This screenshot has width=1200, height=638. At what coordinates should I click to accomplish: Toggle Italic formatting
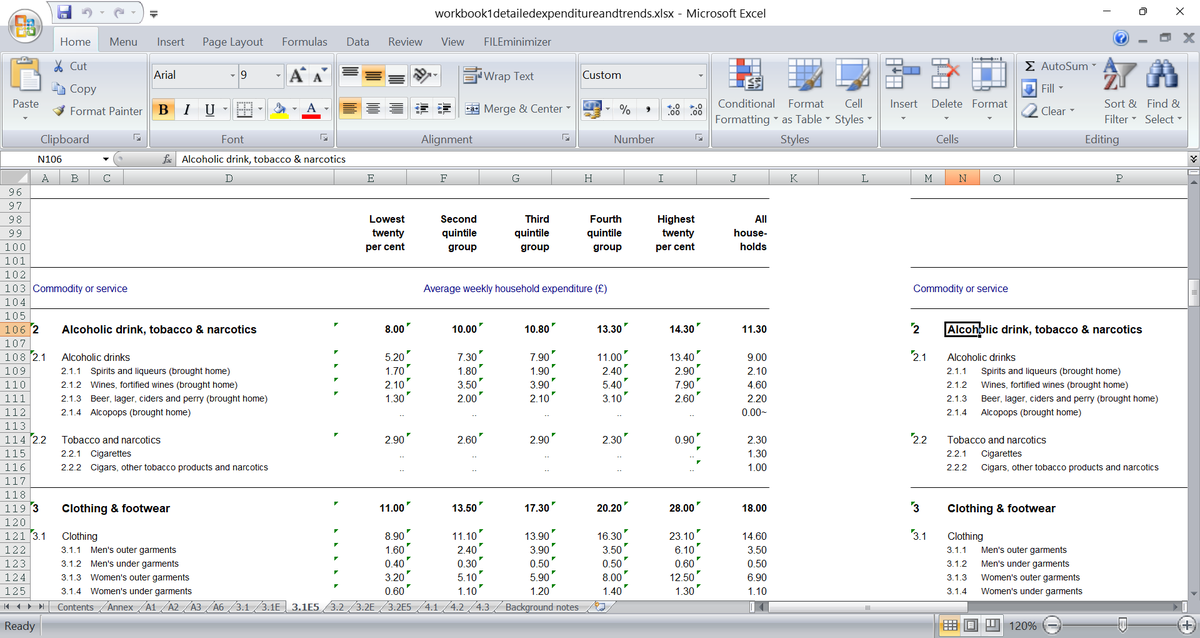tap(184, 109)
